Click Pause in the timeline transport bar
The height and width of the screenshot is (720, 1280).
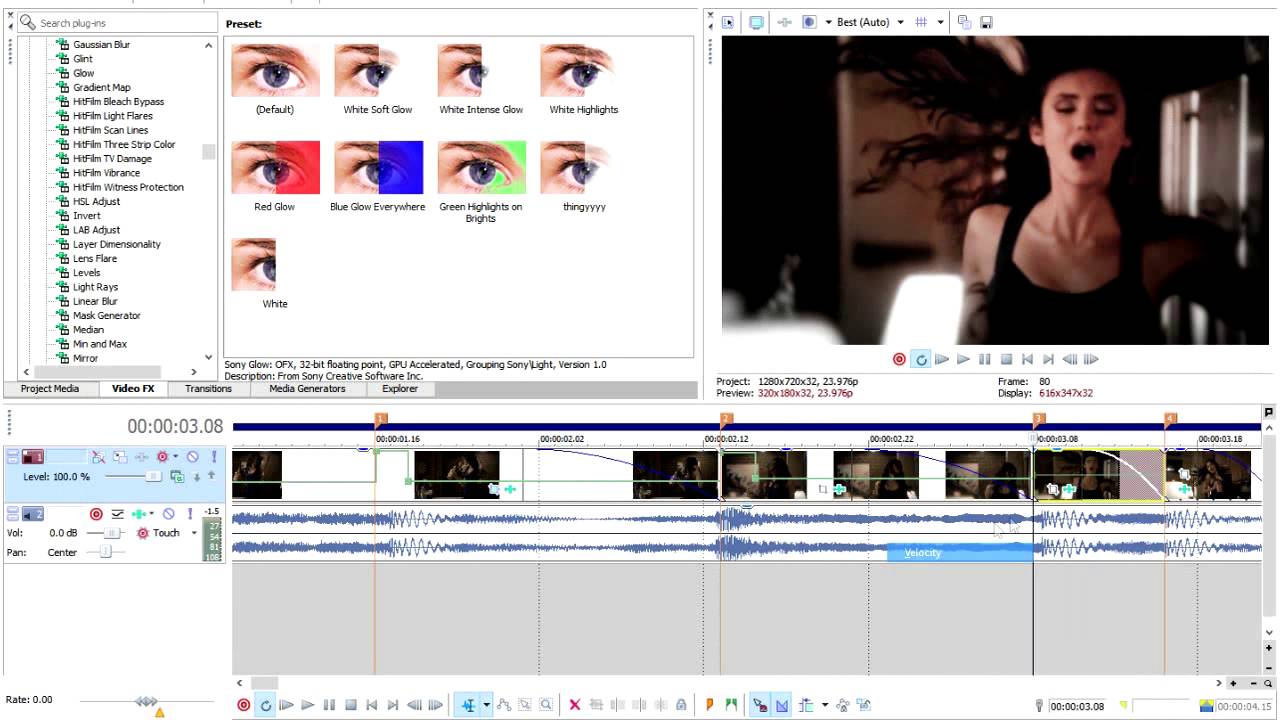pos(329,705)
